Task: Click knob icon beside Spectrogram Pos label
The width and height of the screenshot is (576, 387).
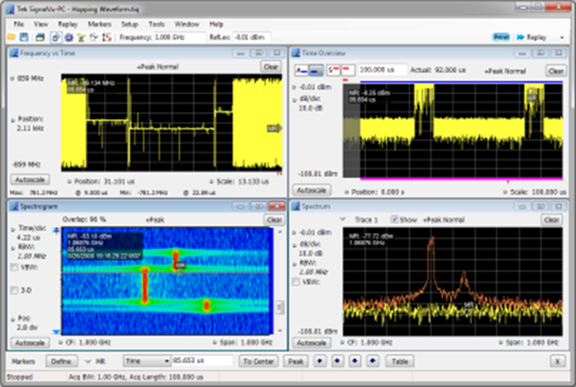Action: coord(13,319)
